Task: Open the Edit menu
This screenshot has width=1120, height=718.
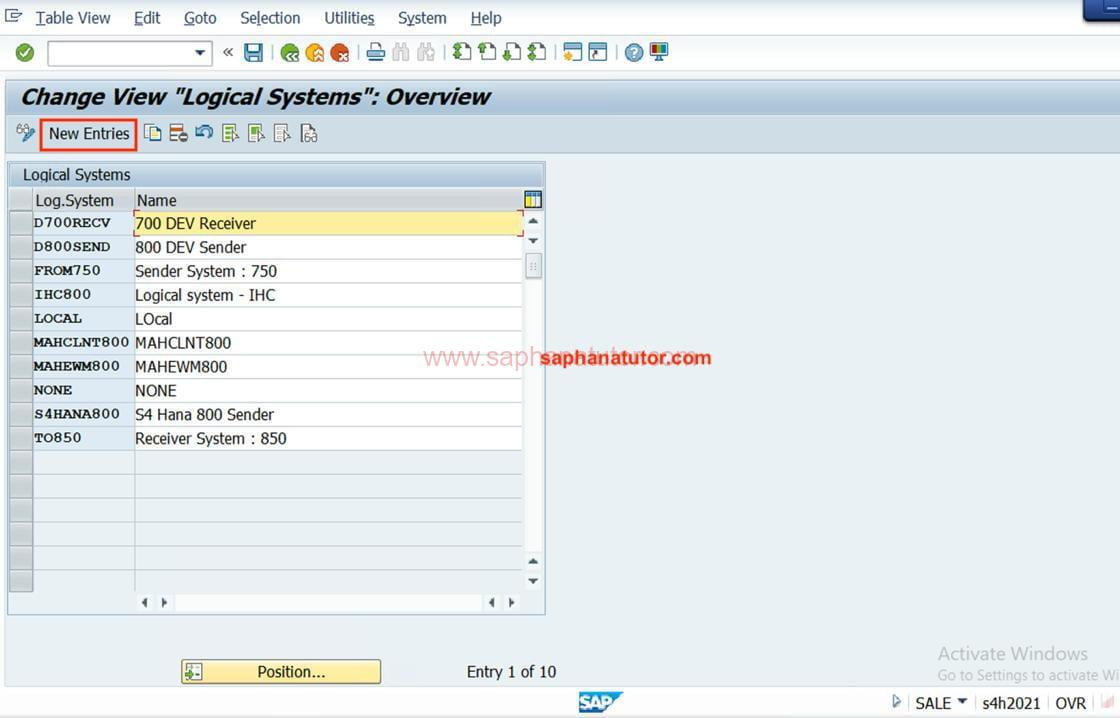Action: coord(147,18)
